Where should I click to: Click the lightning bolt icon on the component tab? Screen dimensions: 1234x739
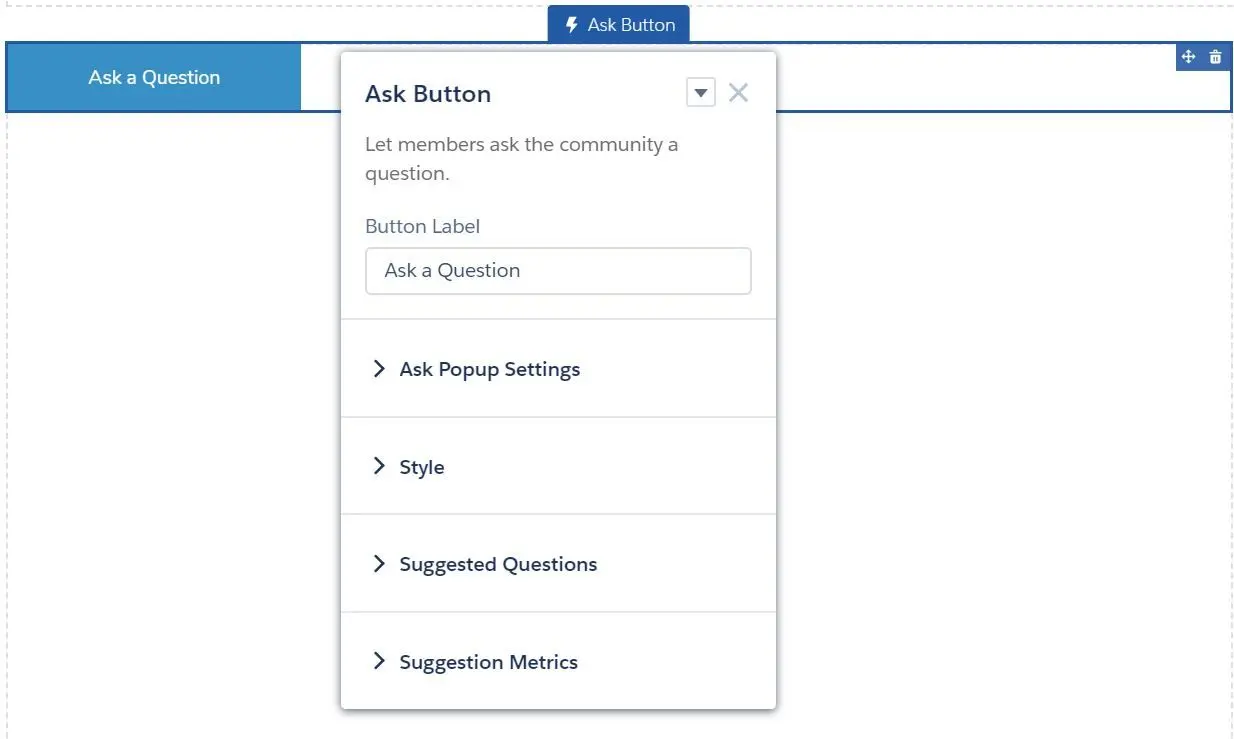tap(572, 25)
